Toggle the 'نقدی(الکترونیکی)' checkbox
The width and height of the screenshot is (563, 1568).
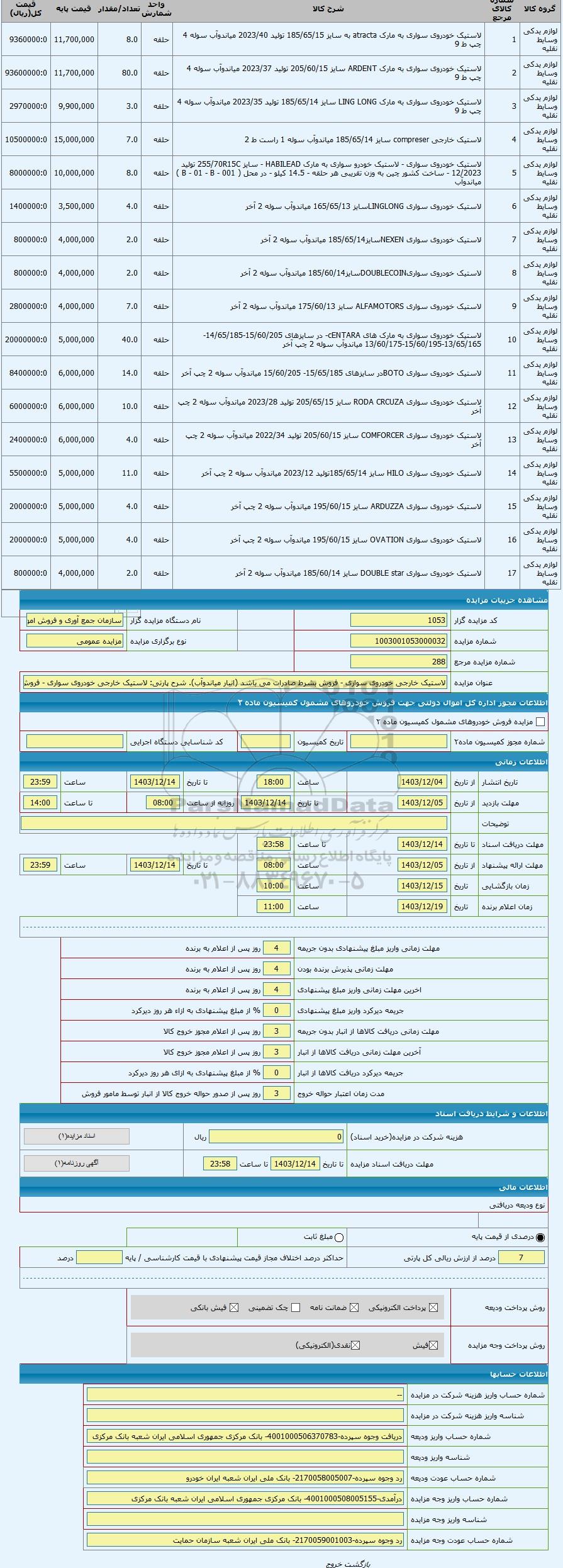point(355,1345)
